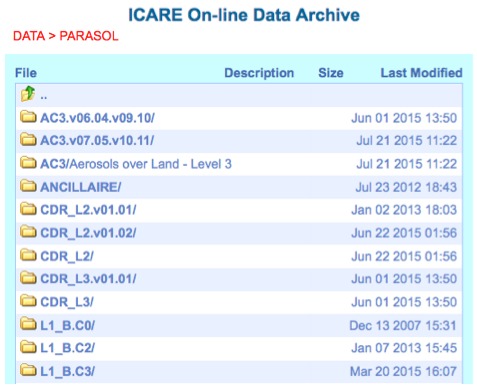Go to DATA in the breadcrumb
Image resolution: width=477 pixels, height=385 pixels.
pyautogui.click(x=29, y=36)
